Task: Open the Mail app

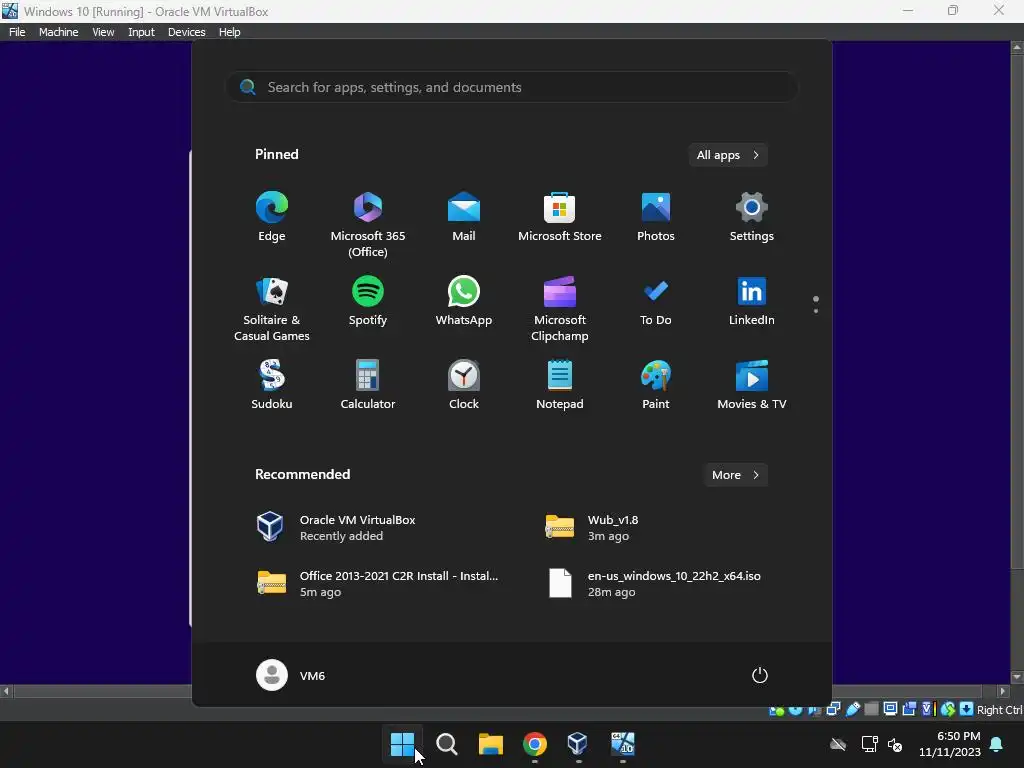Action: pyautogui.click(x=464, y=218)
